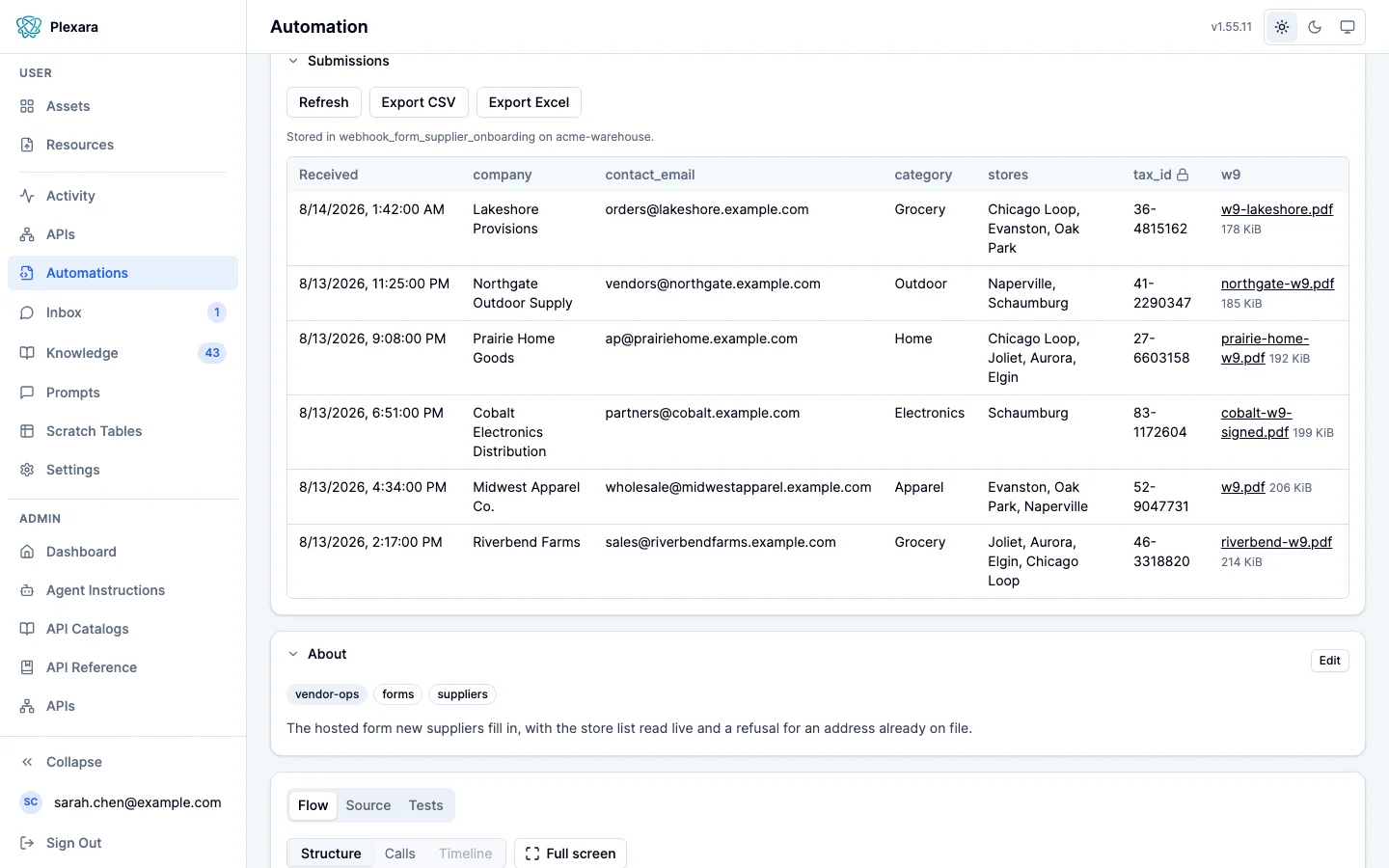Export submissions as Excel
1389x868 pixels.
[529, 102]
